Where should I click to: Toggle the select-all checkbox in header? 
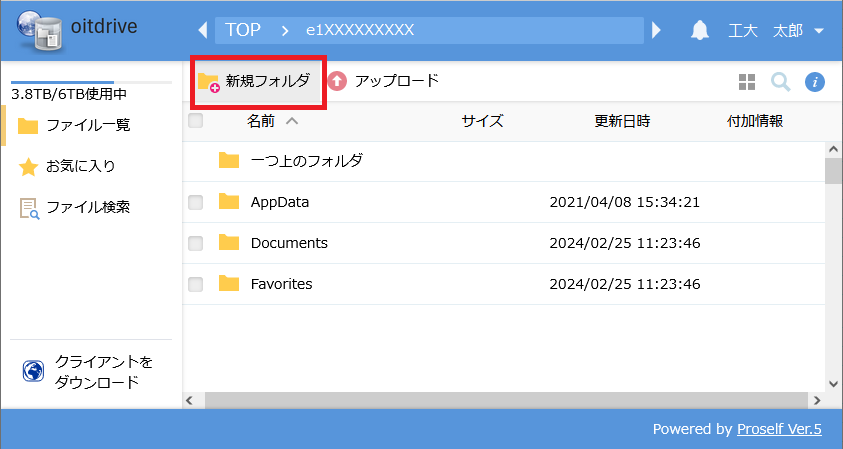[x=196, y=121]
